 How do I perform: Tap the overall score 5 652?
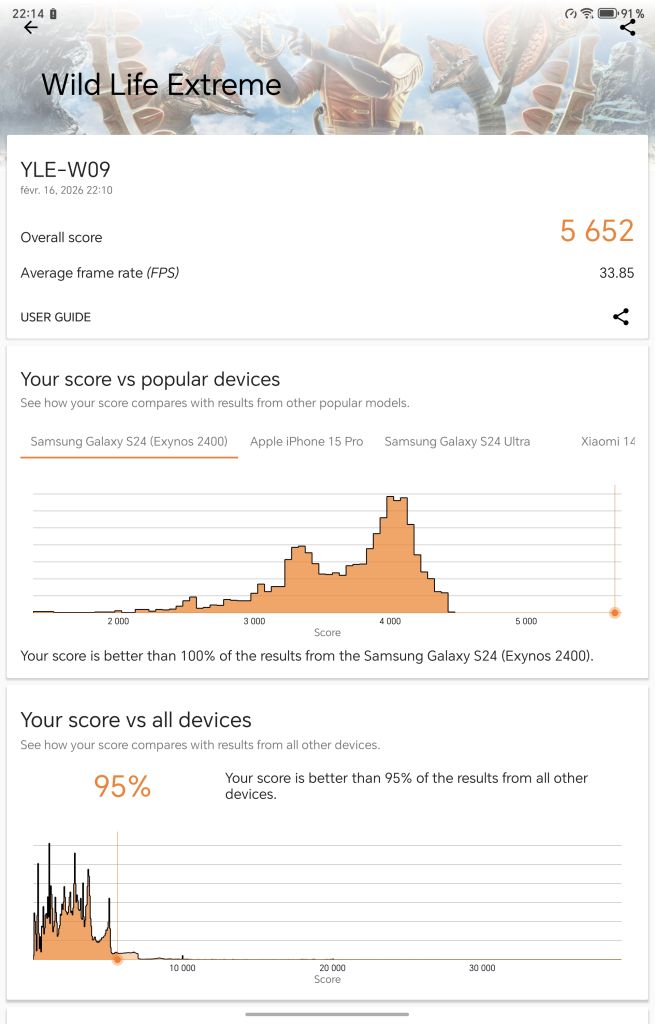click(597, 231)
